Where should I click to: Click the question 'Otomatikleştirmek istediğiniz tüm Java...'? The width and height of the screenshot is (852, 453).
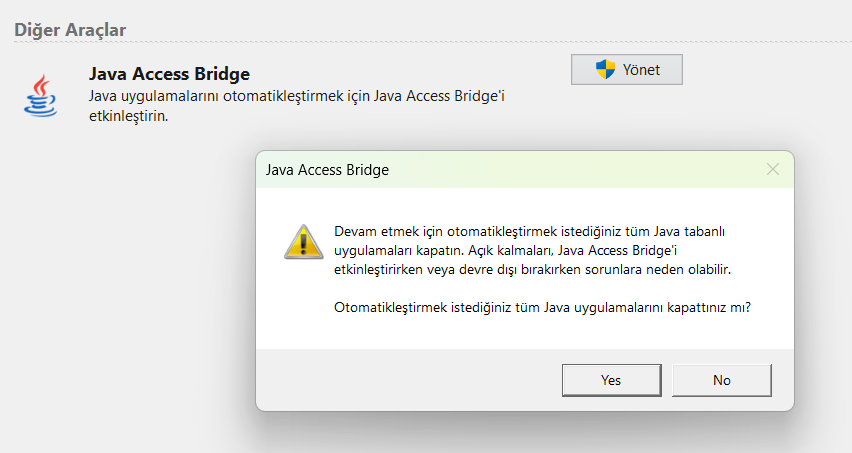541,308
